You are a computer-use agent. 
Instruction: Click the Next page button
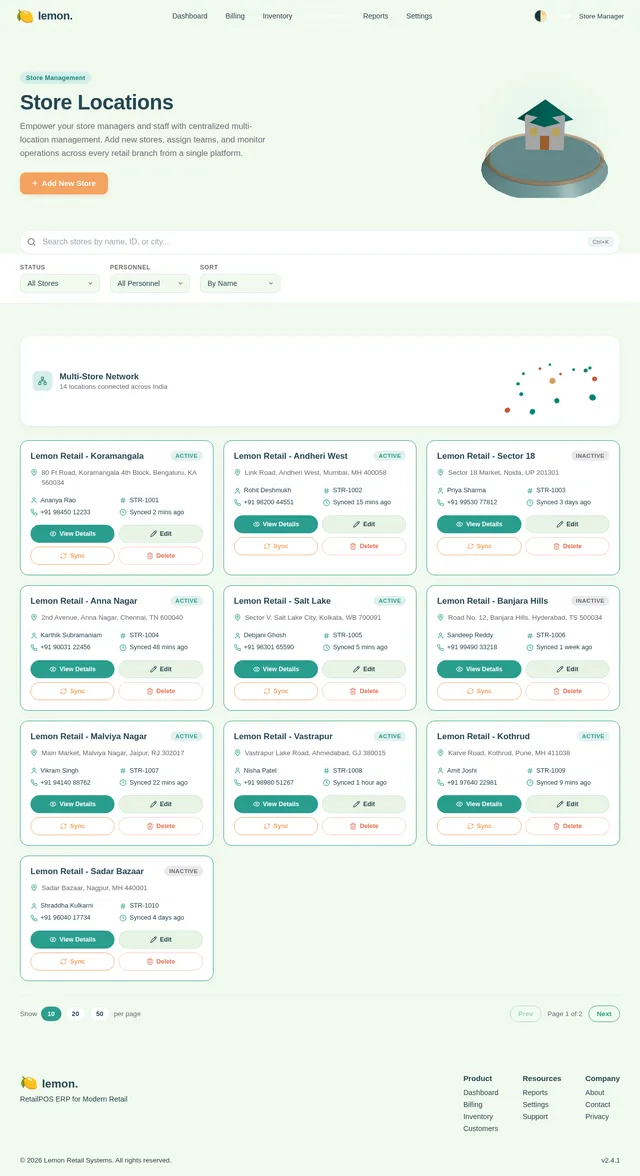pyautogui.click(x=604, y=1014)
